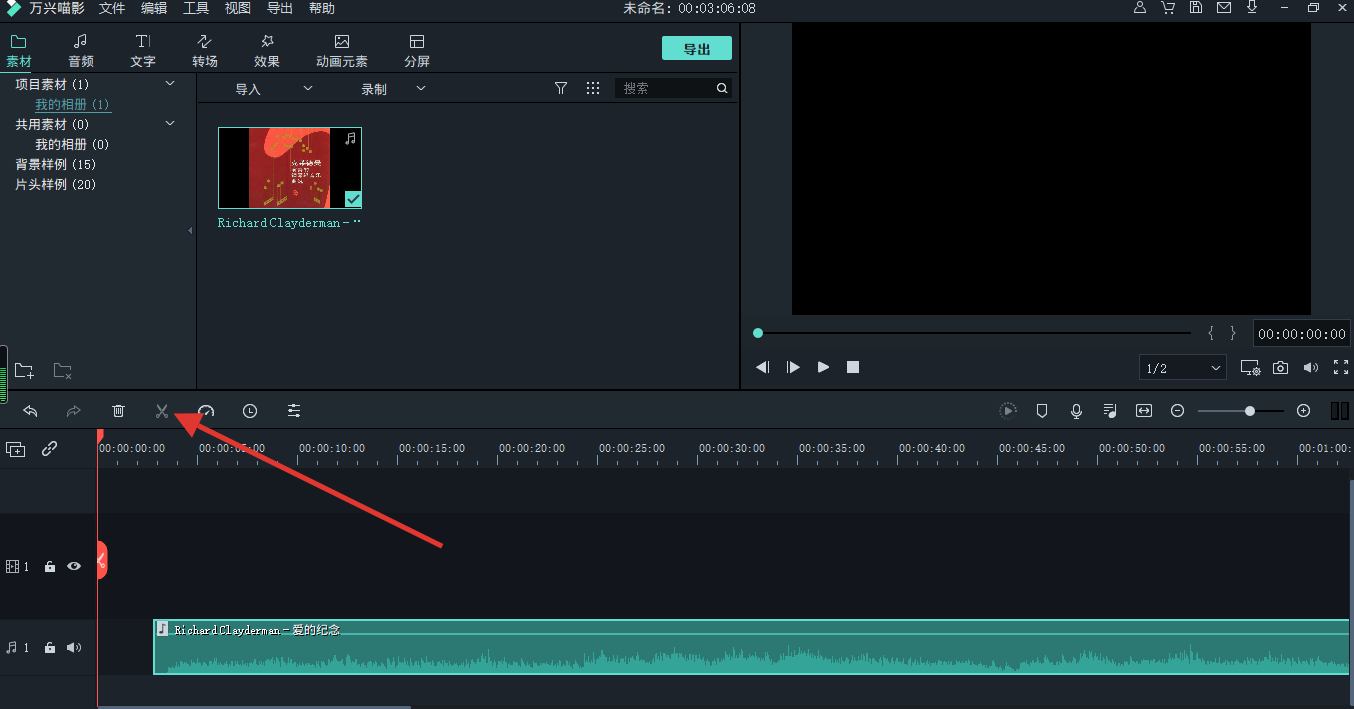Mute audio track 1 speaker icon
The width and height of the screenshot is (1354, 709).
pos(74,647)
